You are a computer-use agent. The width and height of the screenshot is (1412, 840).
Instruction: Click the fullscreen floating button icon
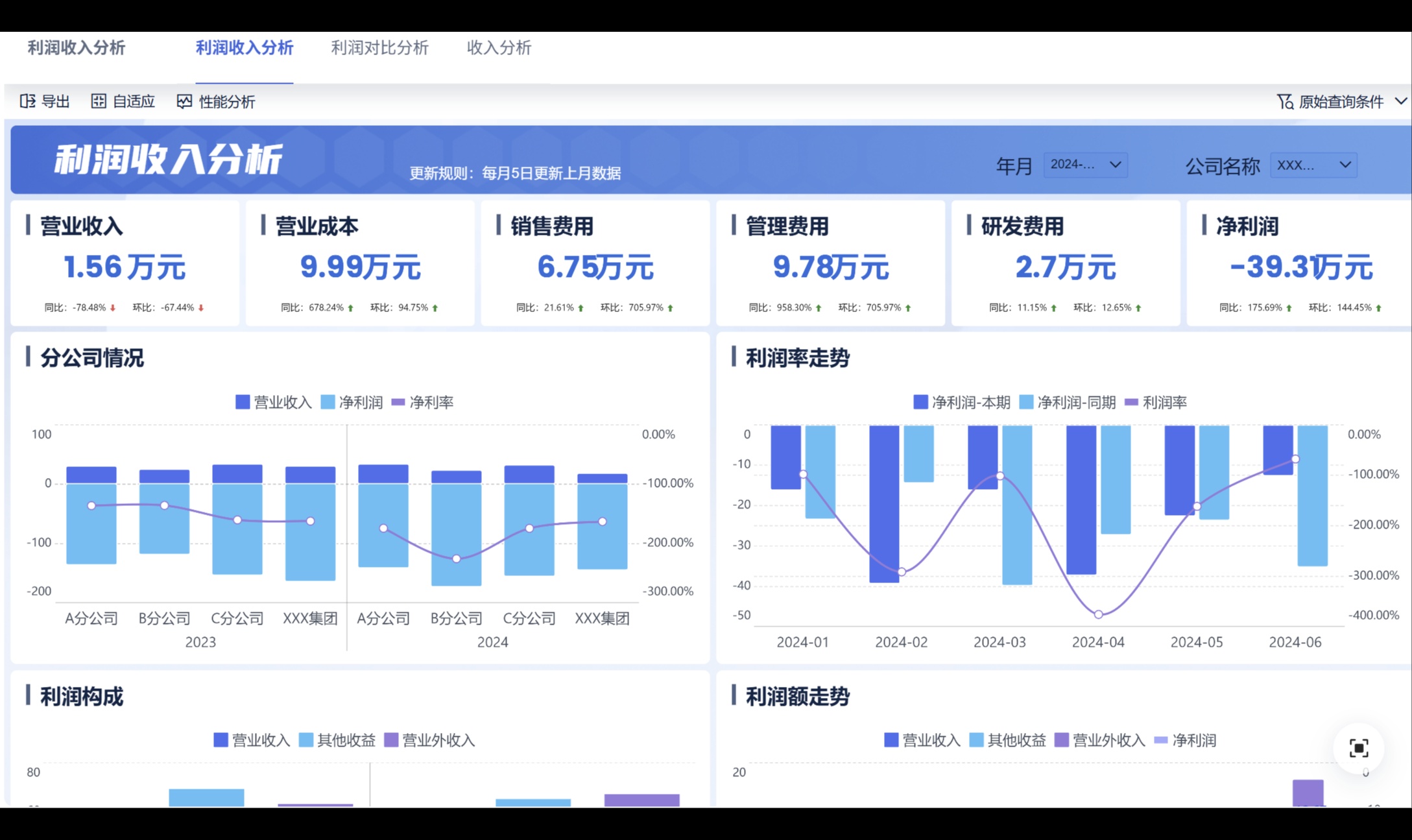coord(1358,748)
